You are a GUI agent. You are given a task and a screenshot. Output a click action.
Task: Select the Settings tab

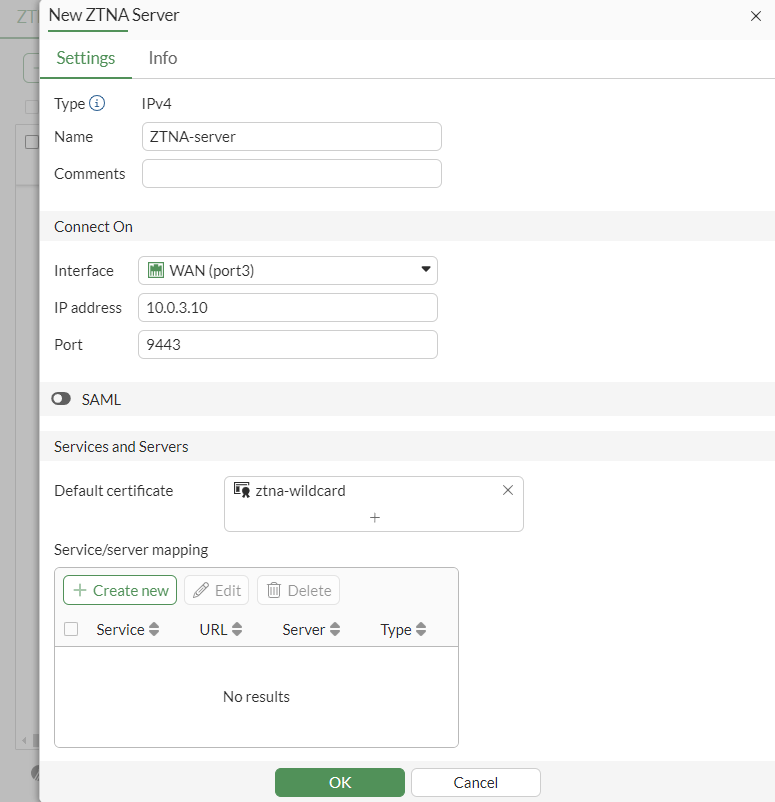click(86, 58)
